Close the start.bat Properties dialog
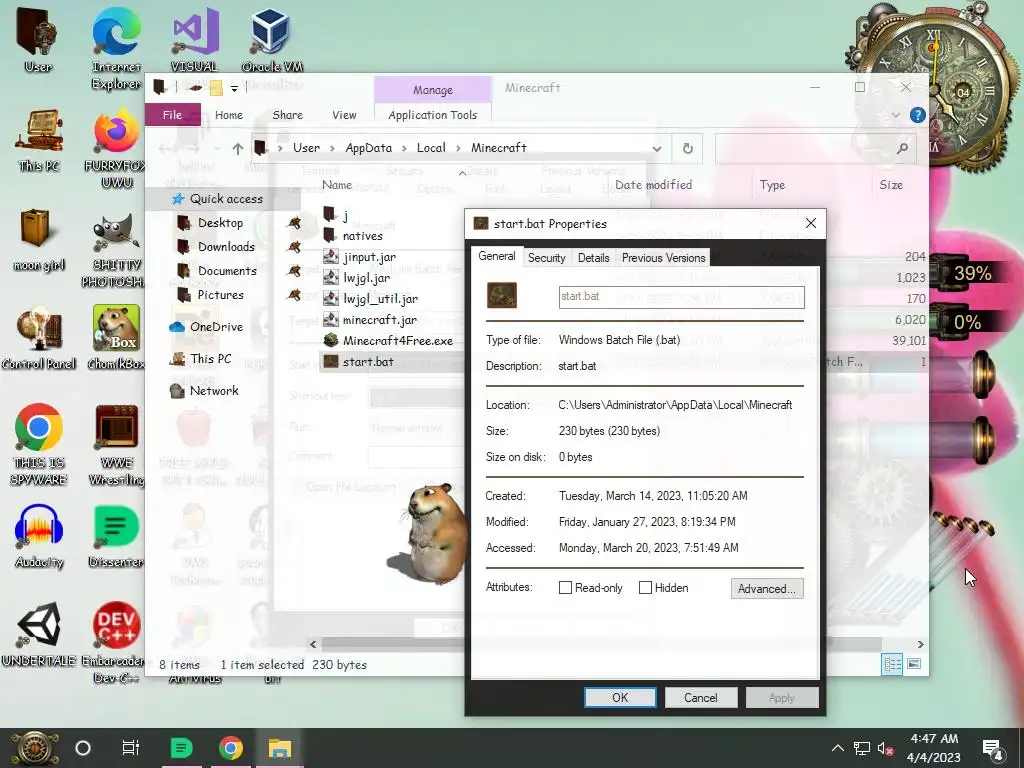 811,223
